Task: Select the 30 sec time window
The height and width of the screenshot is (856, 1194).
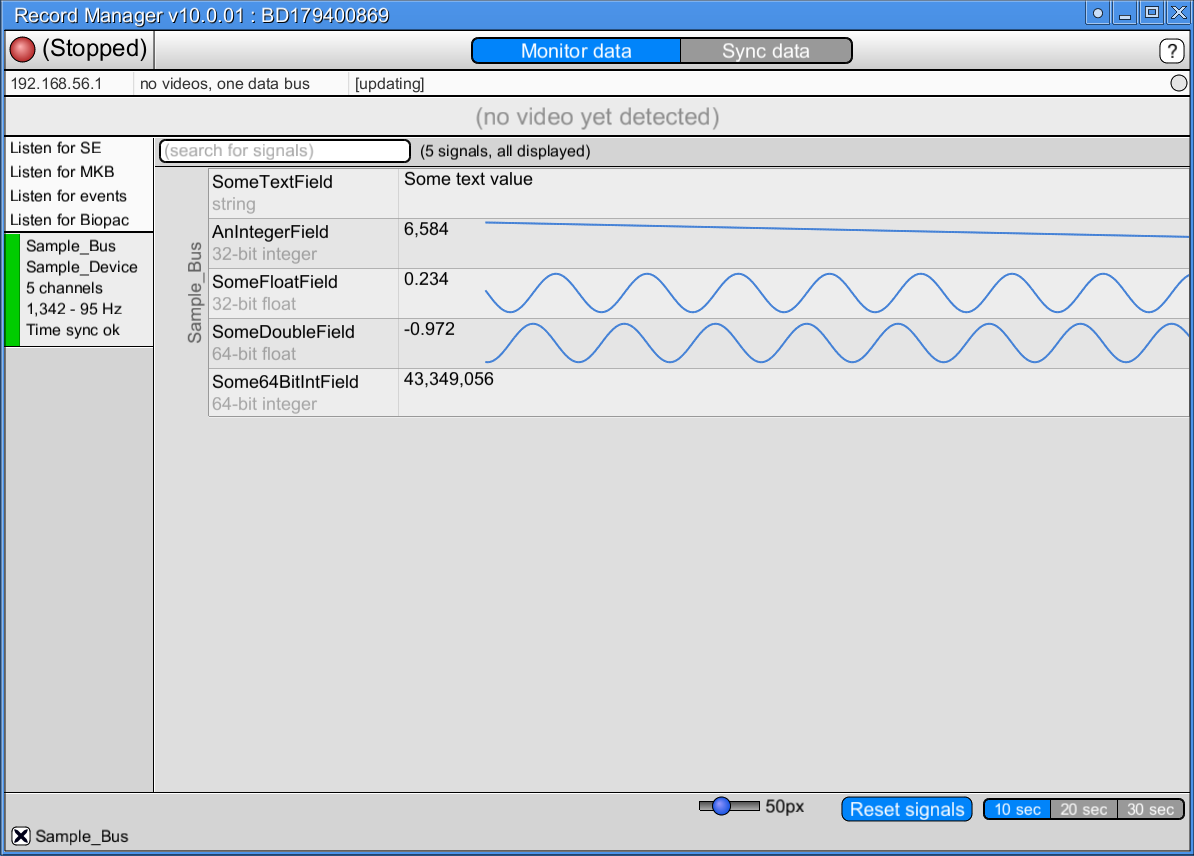Action: (x=1151, y=809)
